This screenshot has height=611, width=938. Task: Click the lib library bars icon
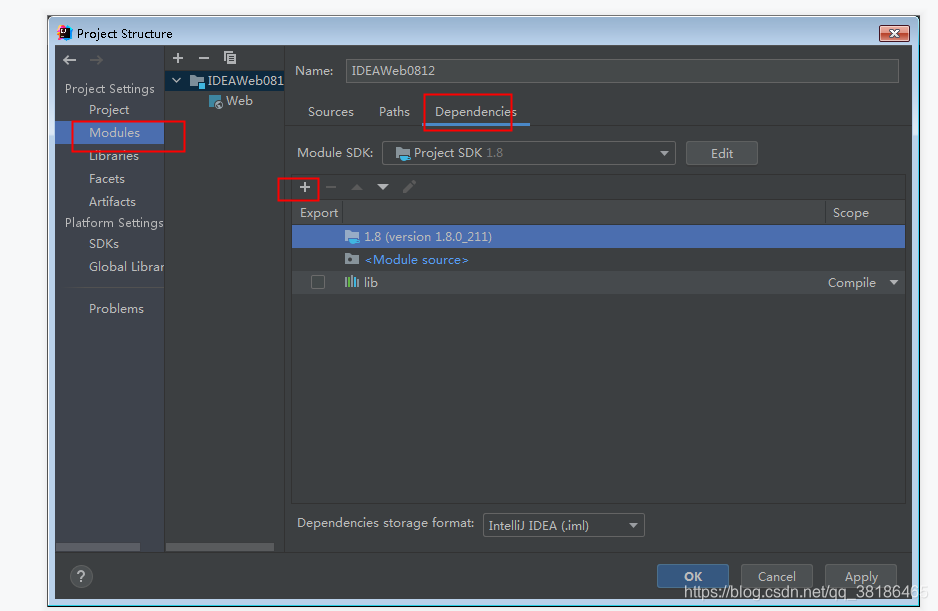[352, 282]
